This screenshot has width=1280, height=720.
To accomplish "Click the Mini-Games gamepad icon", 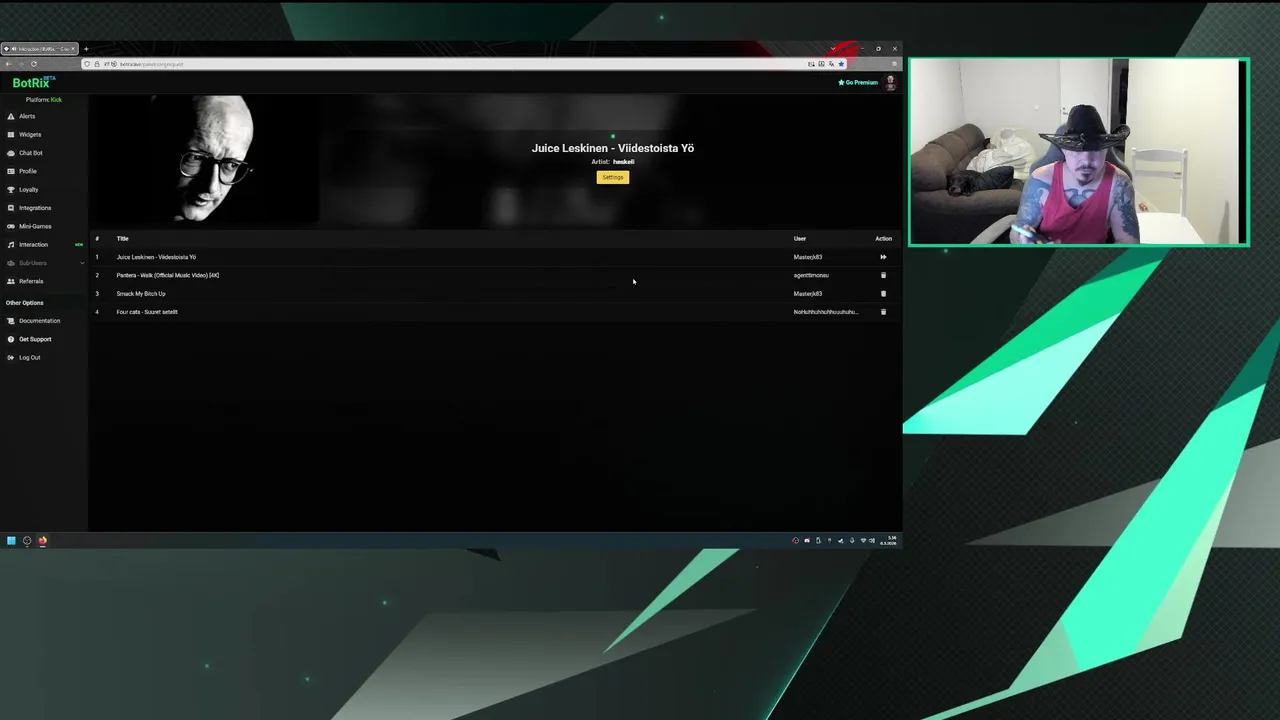I will 11,226.
